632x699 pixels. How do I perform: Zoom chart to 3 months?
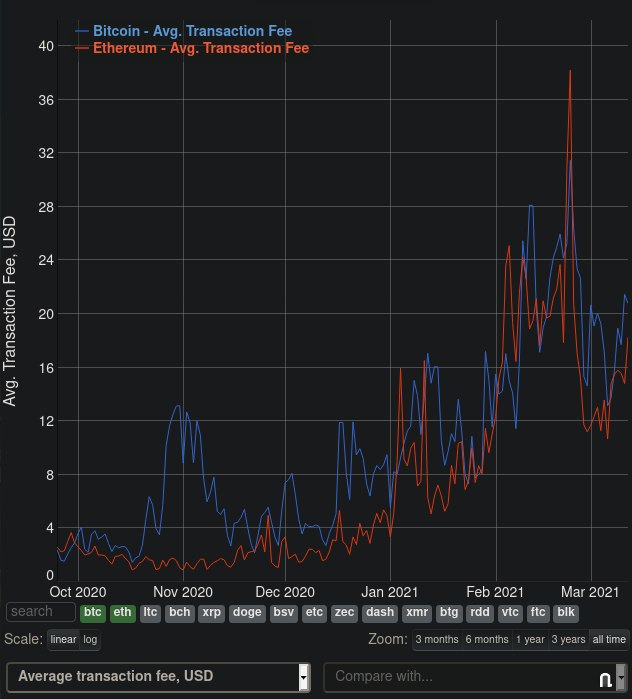click(x=437, y=640)
